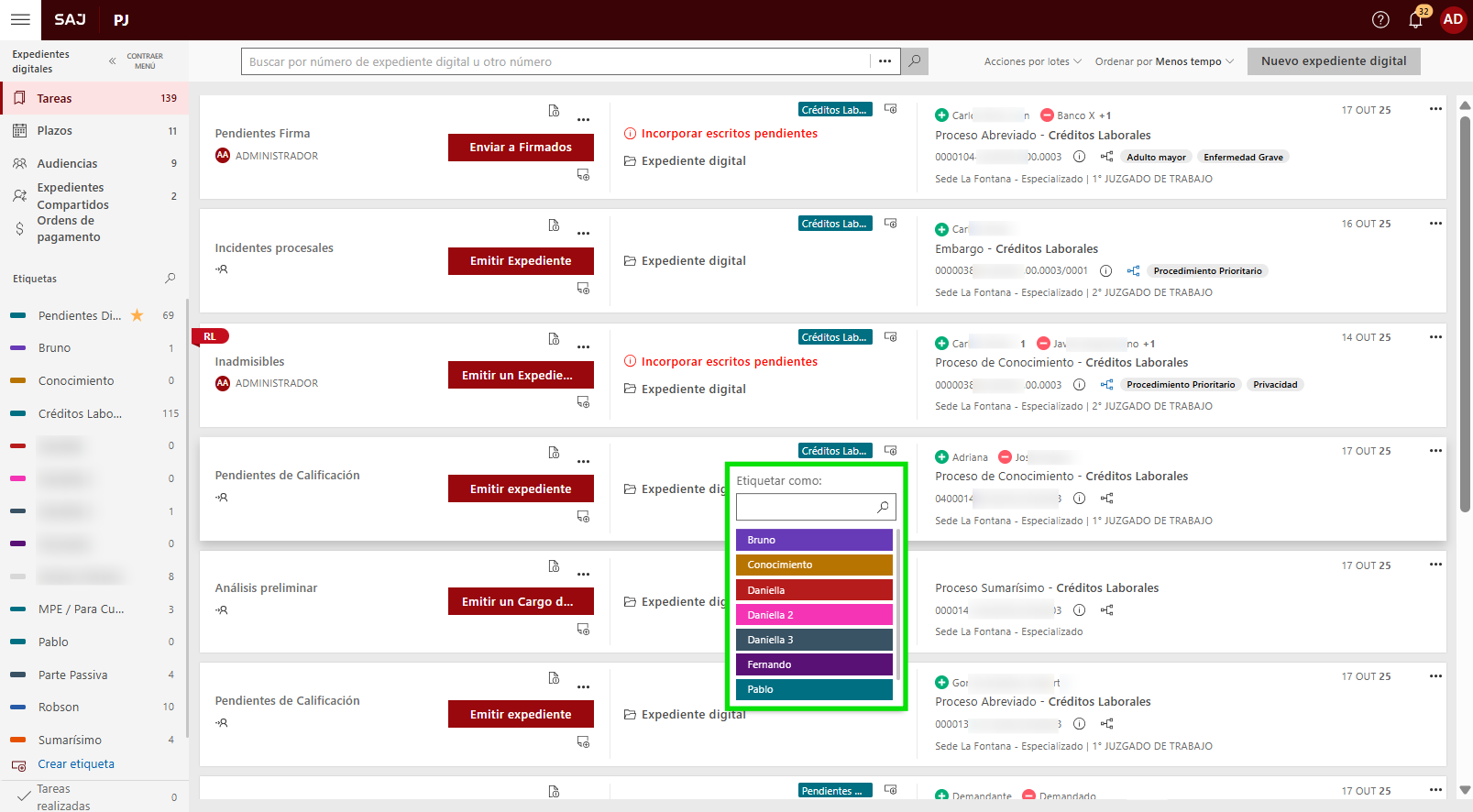This screenshot has width=1473, height=812.
Task: Open Audiencias in the sidebar
Action: [x=67, y=164]
